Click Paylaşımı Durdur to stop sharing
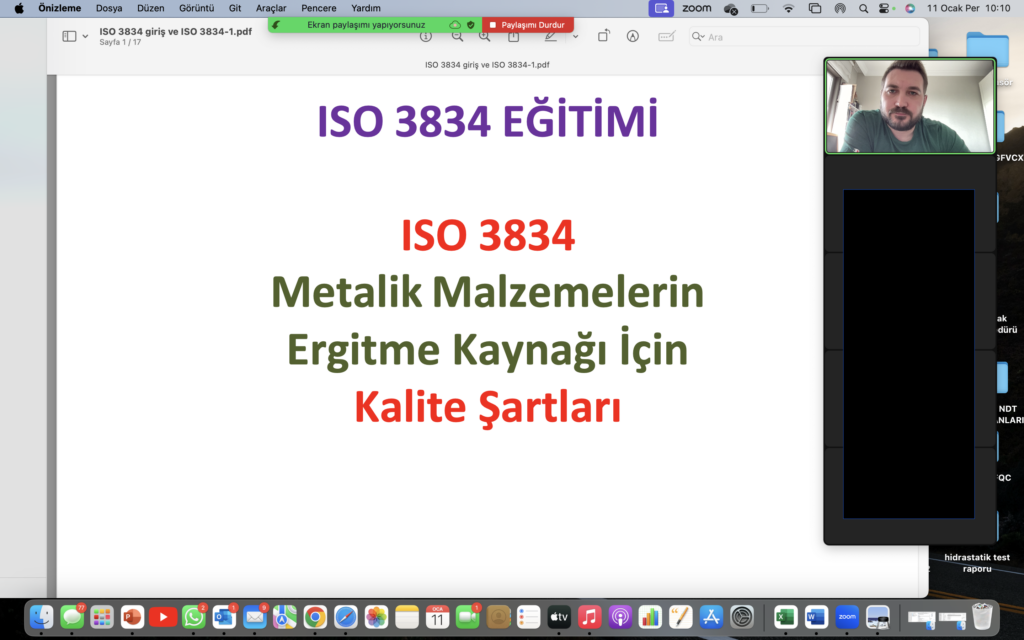 tap(527, 24)
